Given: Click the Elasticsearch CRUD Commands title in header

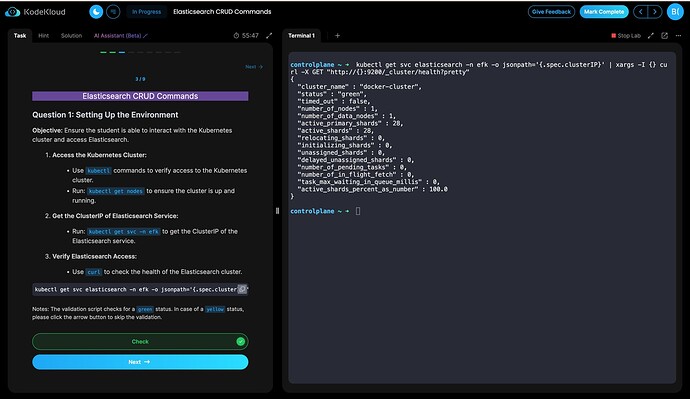Looking at the screenshot, I should (x=222, y=12).
